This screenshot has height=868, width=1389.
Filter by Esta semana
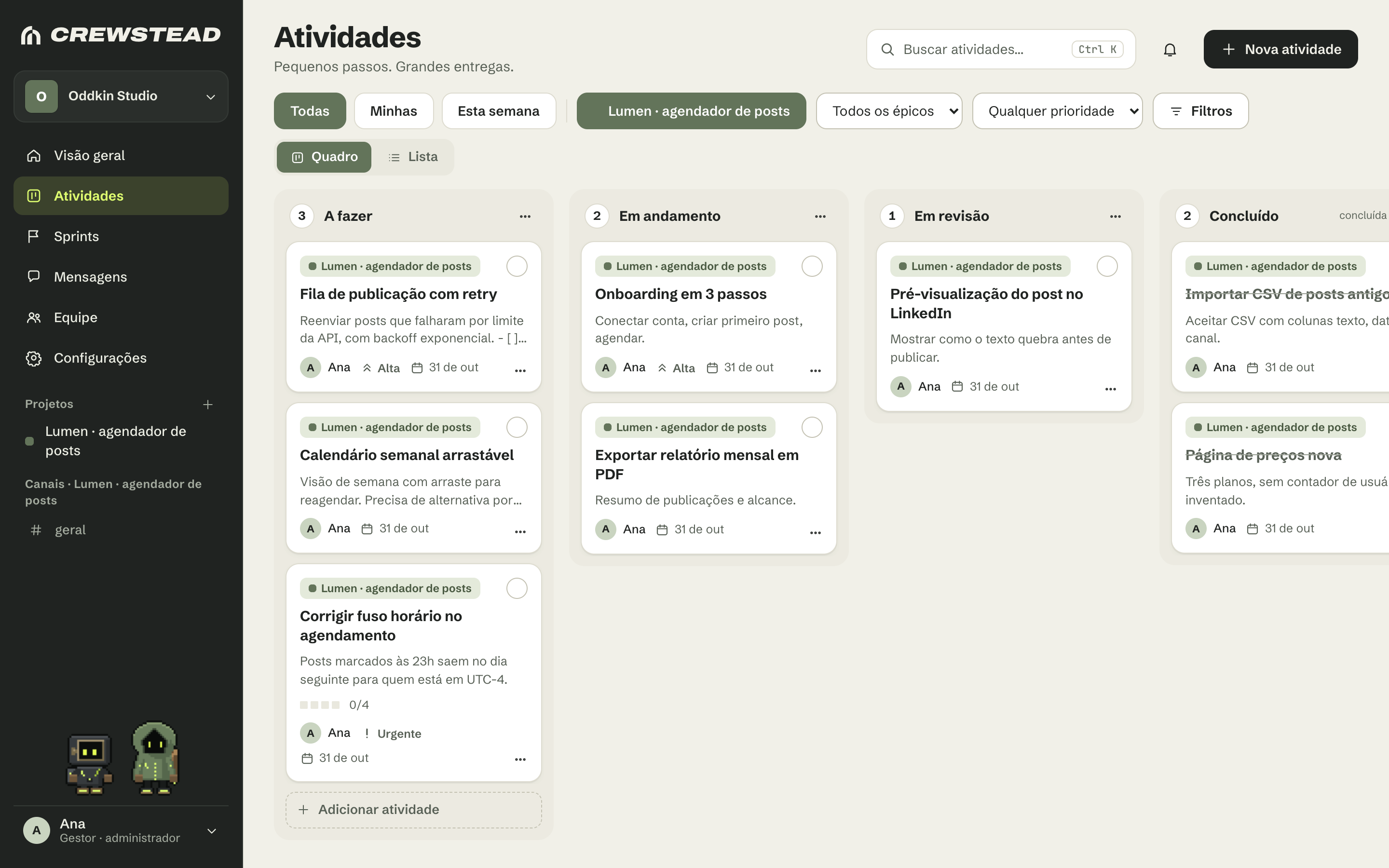pos(498,111)
